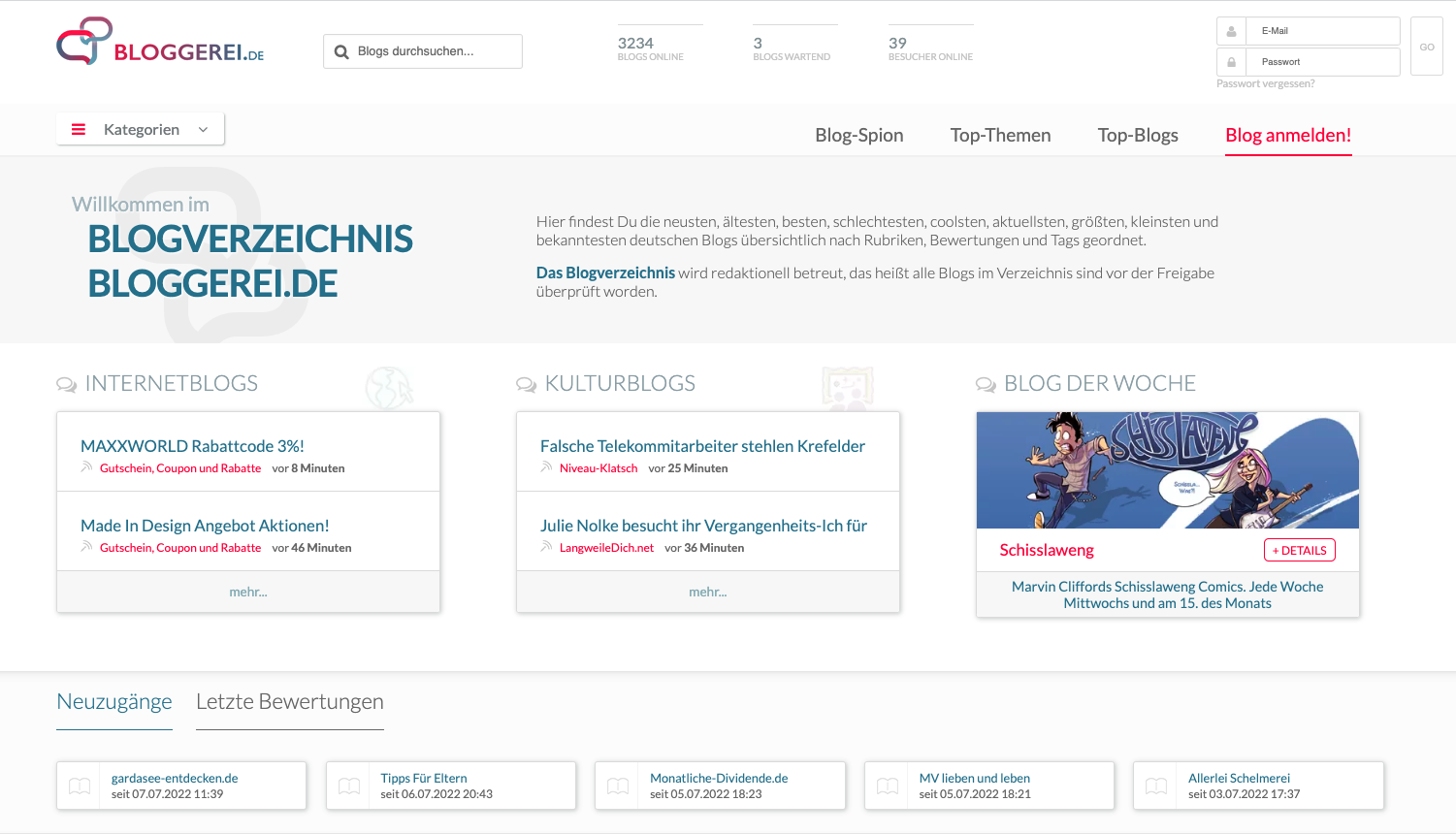Open Blog-Spion in the navigation
The width and height of the screenshot is (1456, 834).
coord(858,135)
